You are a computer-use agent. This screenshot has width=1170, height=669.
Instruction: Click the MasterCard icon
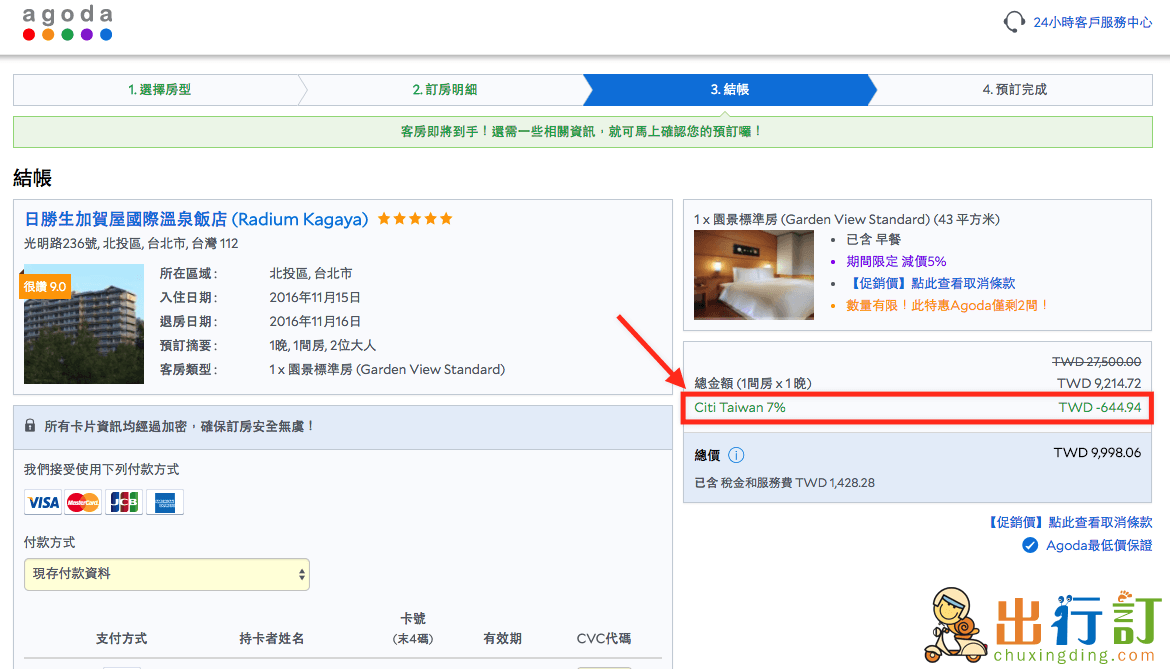tap(83, 503)
